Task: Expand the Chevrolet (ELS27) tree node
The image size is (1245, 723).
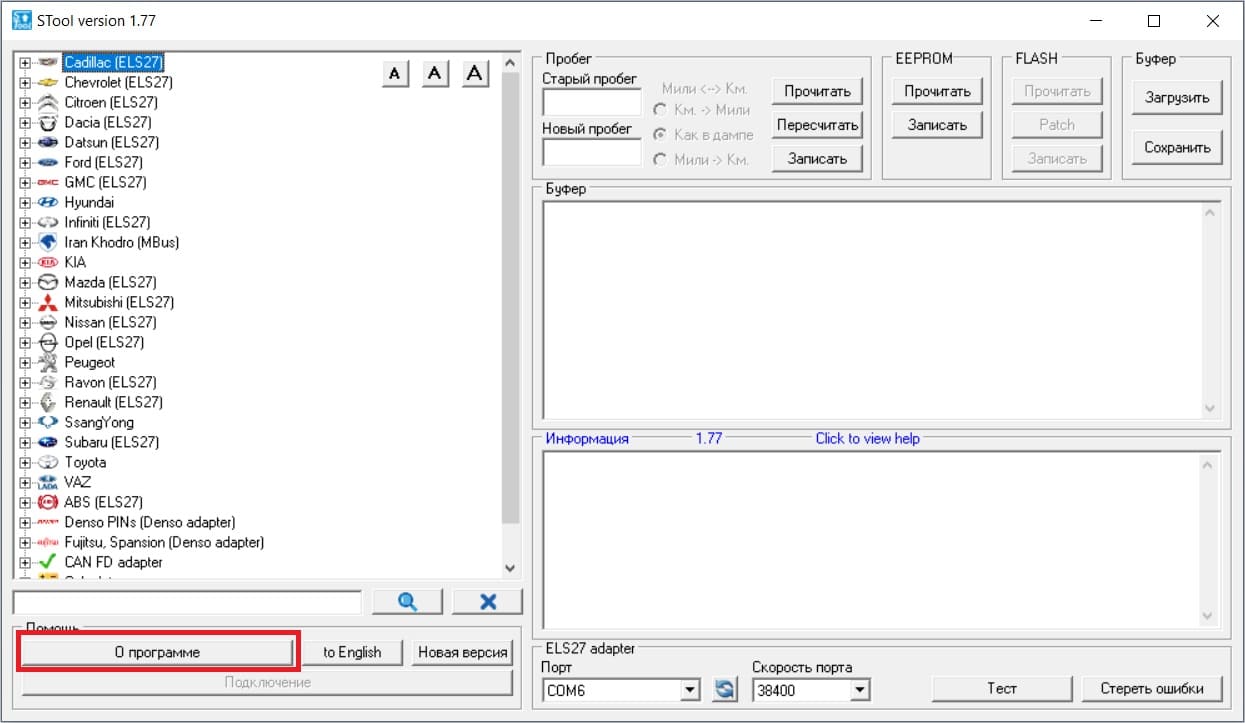Action: coord(25,82)
